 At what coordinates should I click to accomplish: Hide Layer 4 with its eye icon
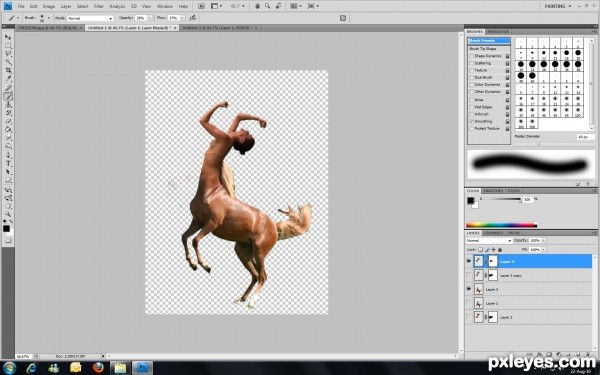click(469, 261)
